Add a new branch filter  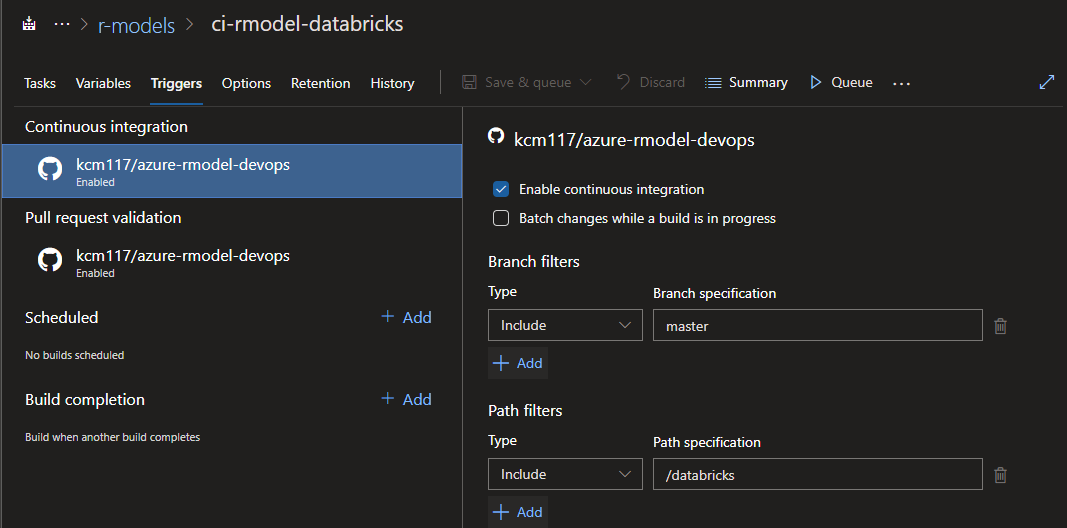(518, 363)
